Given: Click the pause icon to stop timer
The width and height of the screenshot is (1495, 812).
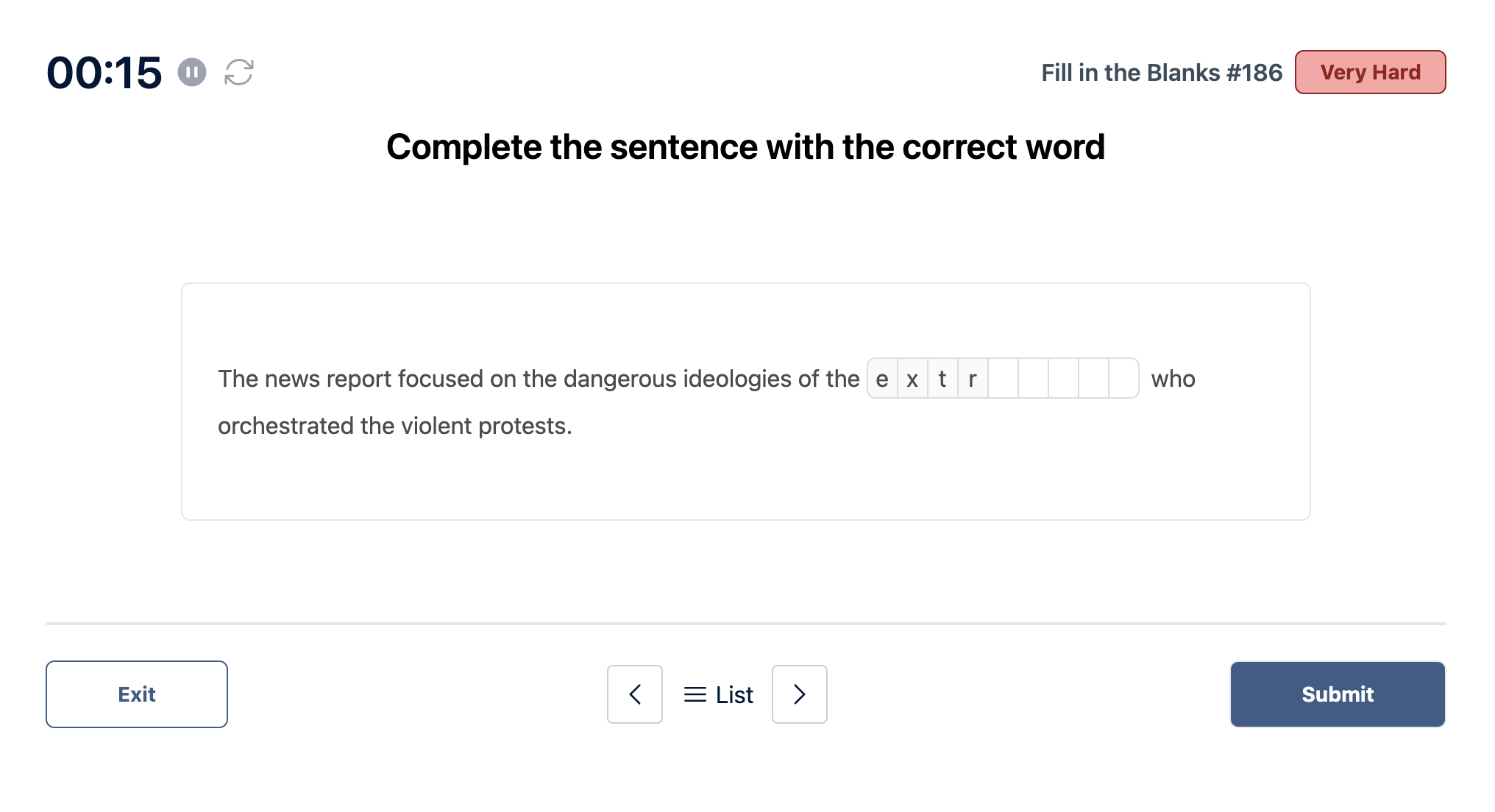Looking at the screenshot, I should [192, 73].
